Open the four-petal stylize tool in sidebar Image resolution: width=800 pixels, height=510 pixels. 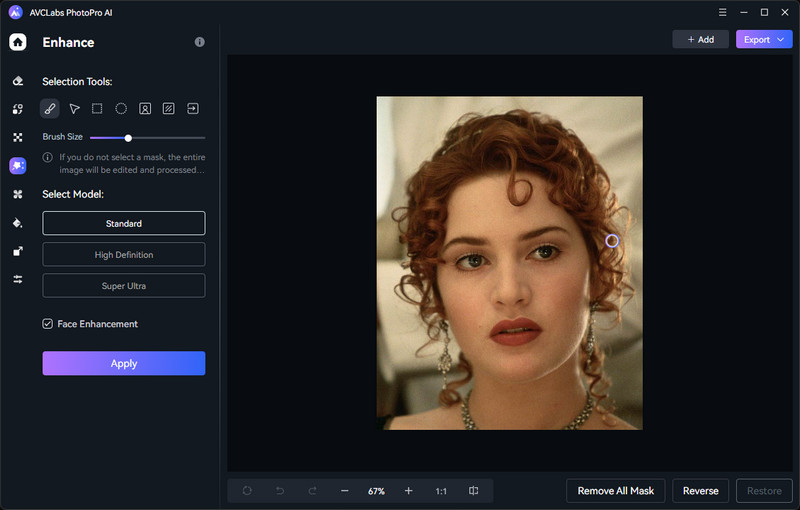pyautogui.click(x=18, y=194)
